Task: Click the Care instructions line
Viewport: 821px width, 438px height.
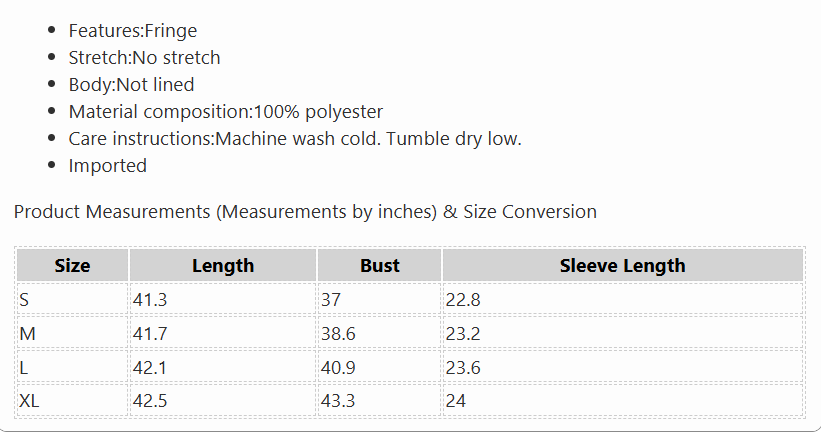Action: (295, 139)
